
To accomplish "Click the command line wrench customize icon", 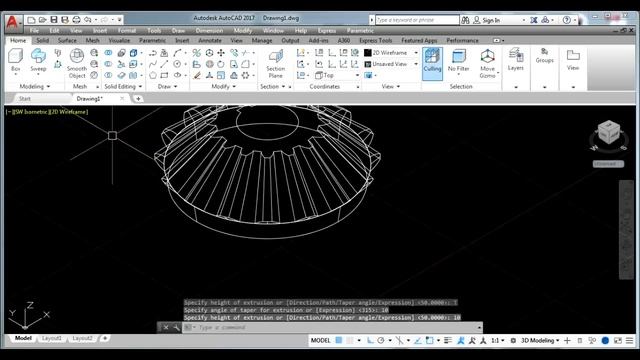I will (x=176, y=327).
